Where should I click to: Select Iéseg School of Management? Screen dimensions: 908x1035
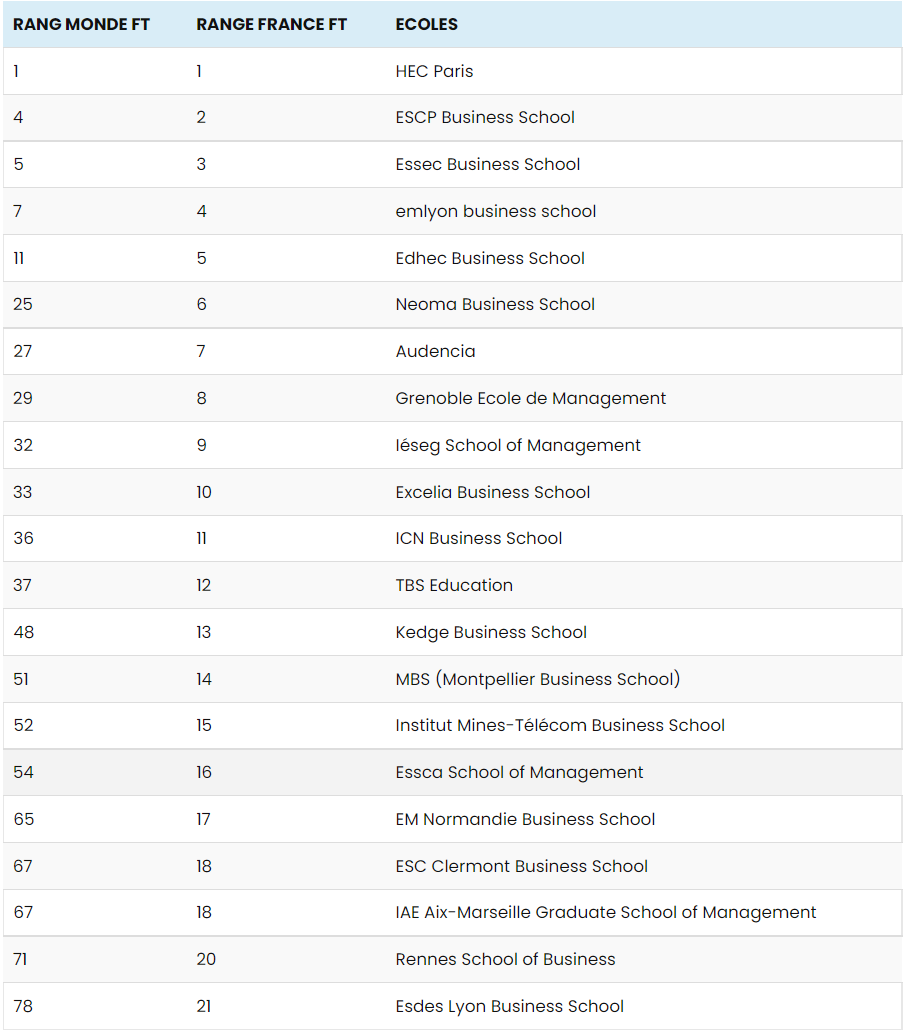pos(518,445)
